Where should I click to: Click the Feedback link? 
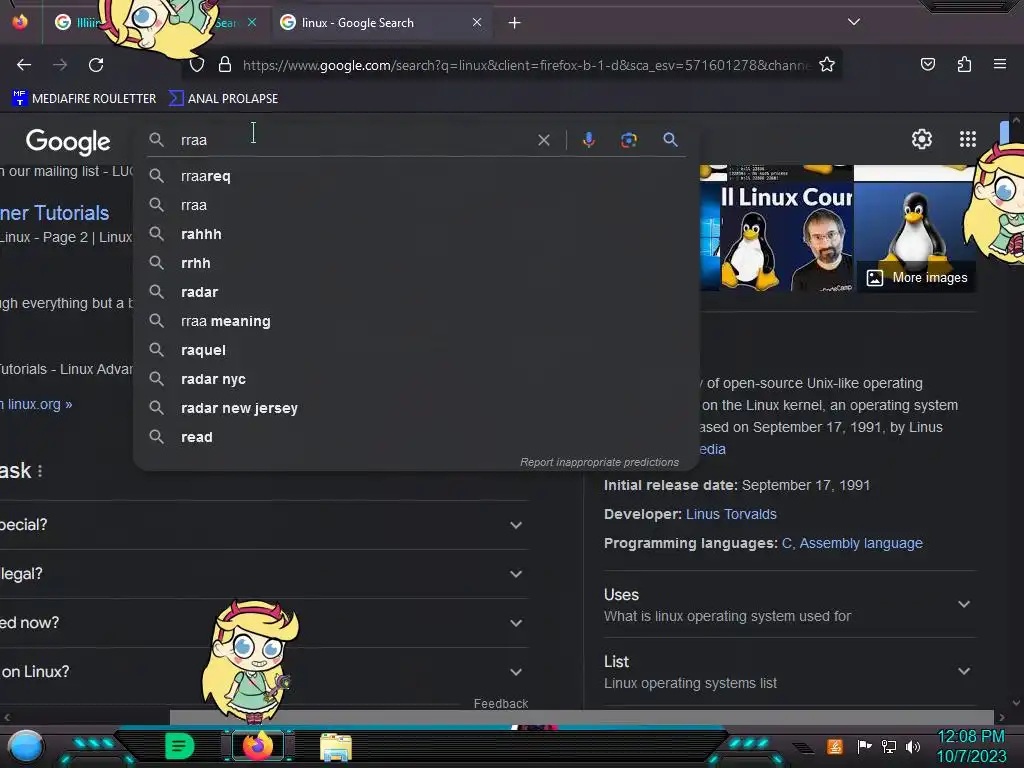coord(500,703)
